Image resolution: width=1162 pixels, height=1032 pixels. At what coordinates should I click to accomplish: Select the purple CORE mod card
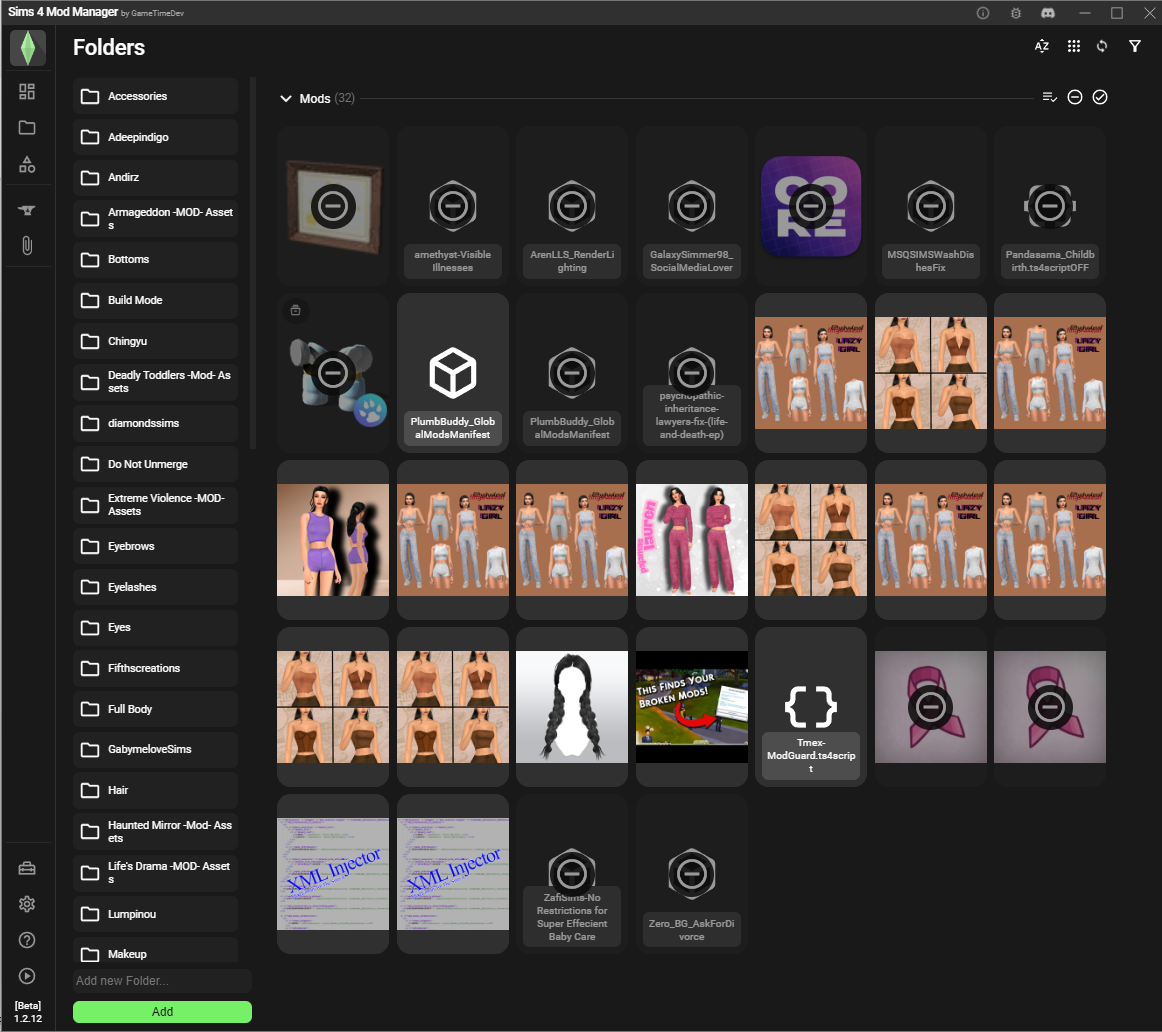tap(811, 206)
